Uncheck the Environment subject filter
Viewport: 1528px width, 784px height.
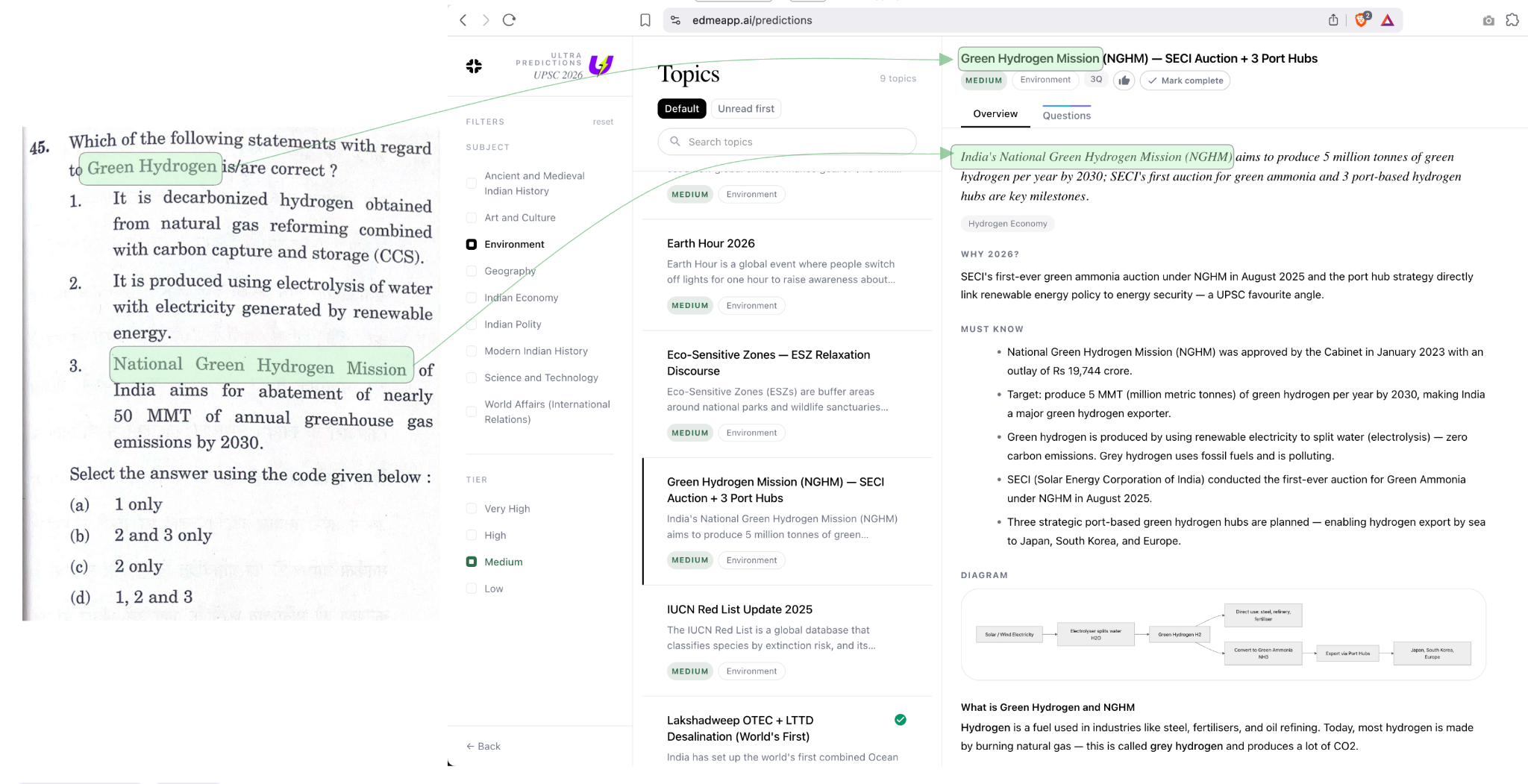click(472, 245)
